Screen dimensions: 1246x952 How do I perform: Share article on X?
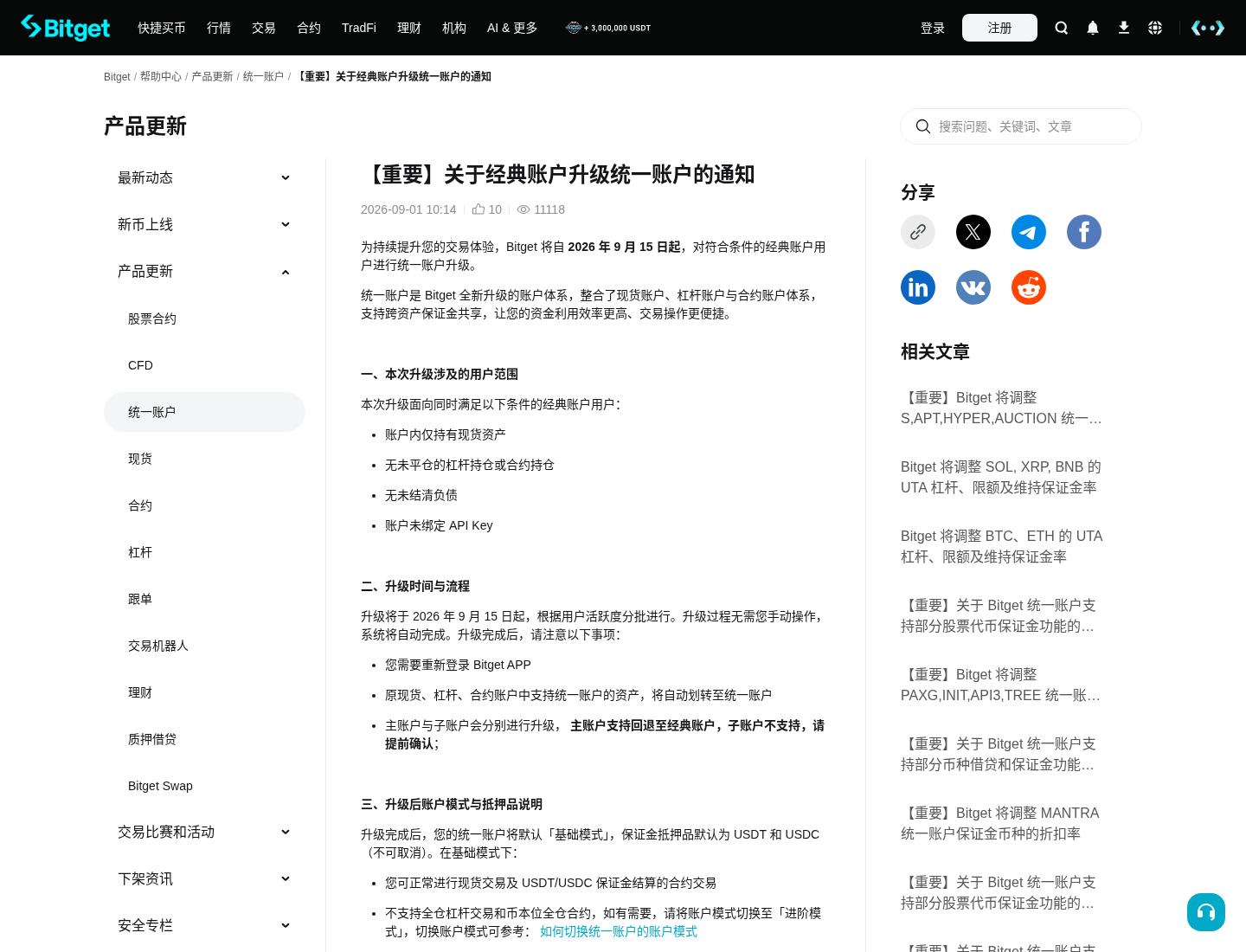click(x=973, y=232)
